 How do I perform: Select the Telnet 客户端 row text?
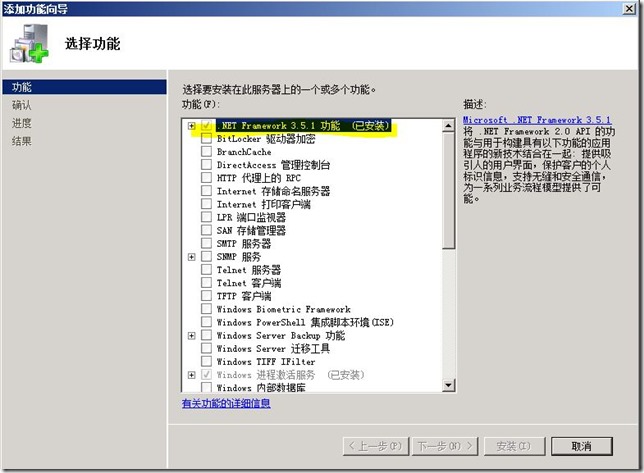pos(249,283)
